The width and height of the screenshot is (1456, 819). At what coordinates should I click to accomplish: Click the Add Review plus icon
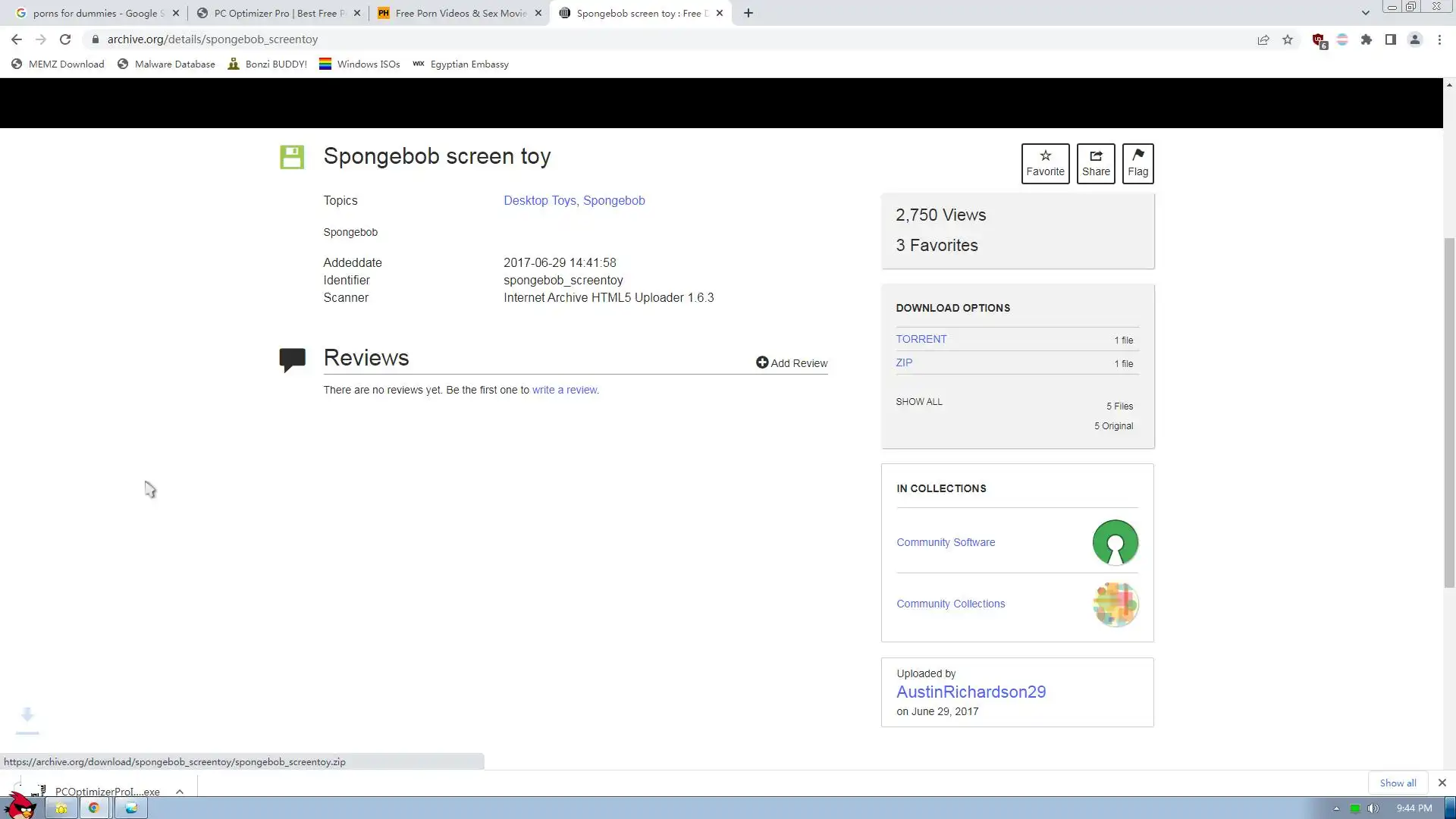[762, 362]
